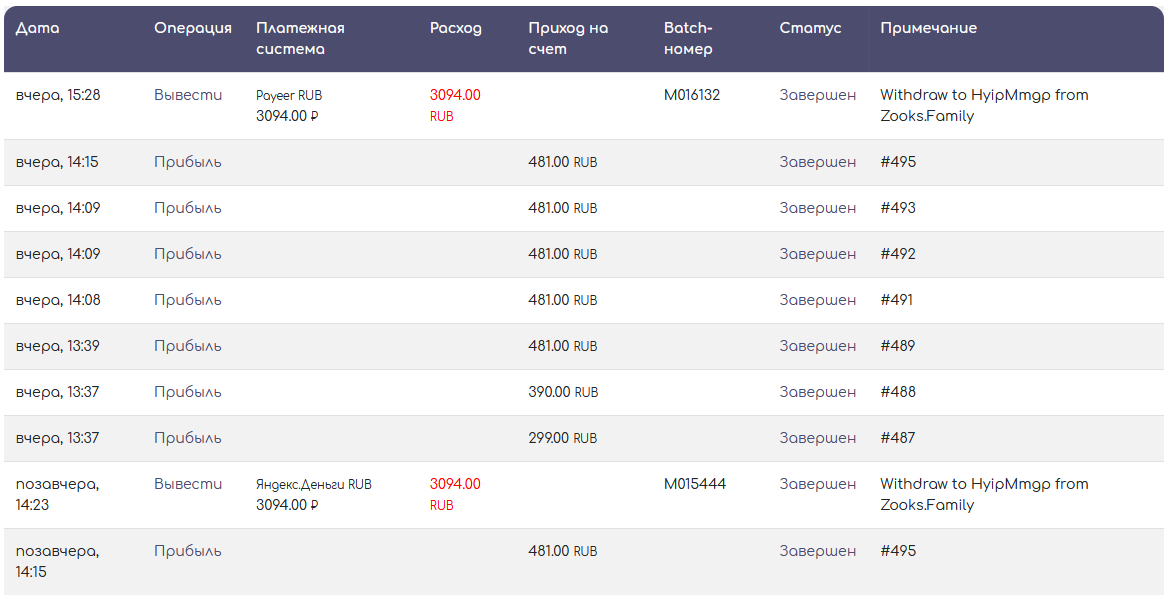Click the Batch-номер column header
This screenshot has width=1168, height=605.
point(688,39)
